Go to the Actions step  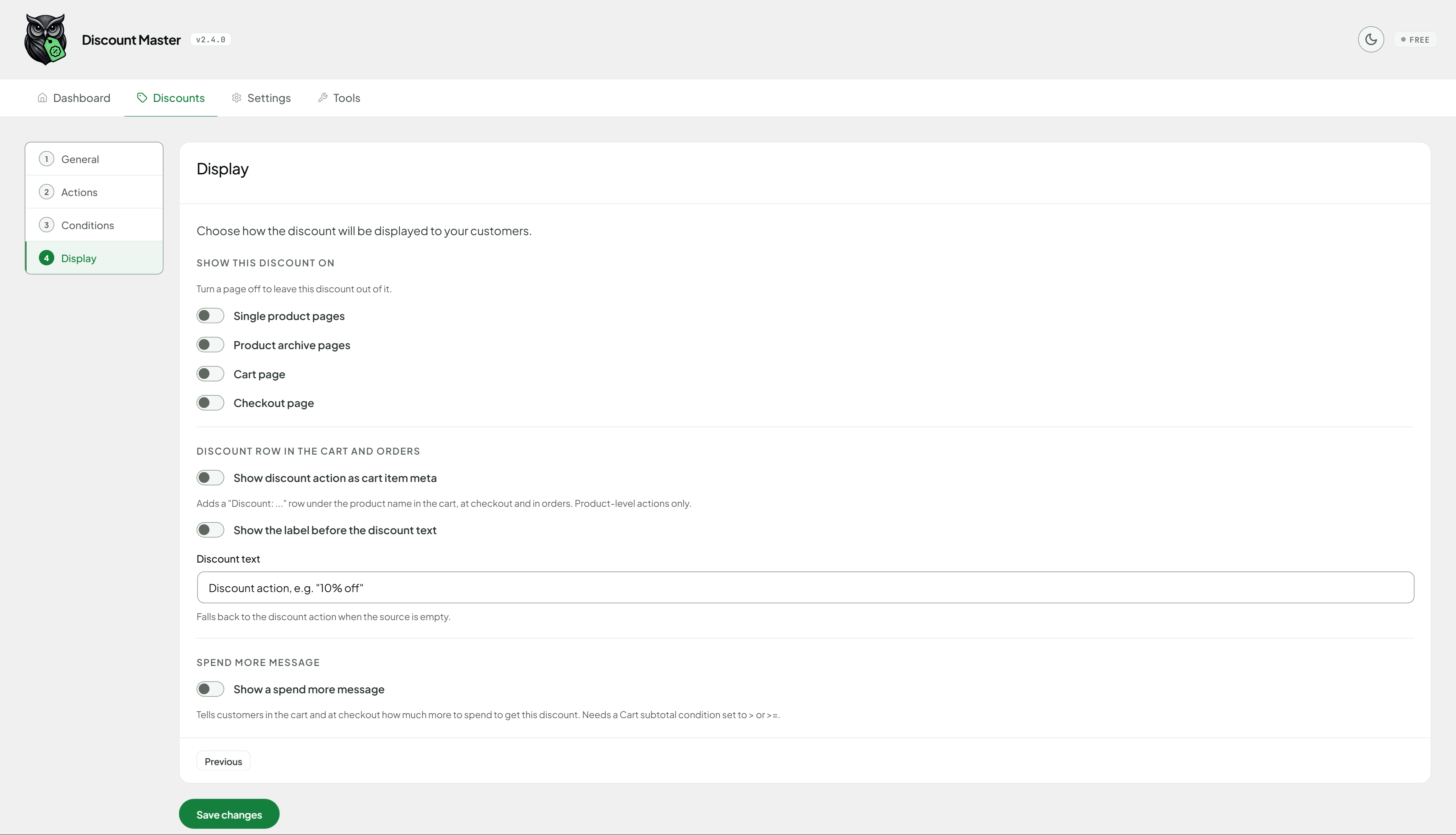(x=94, y=192)
